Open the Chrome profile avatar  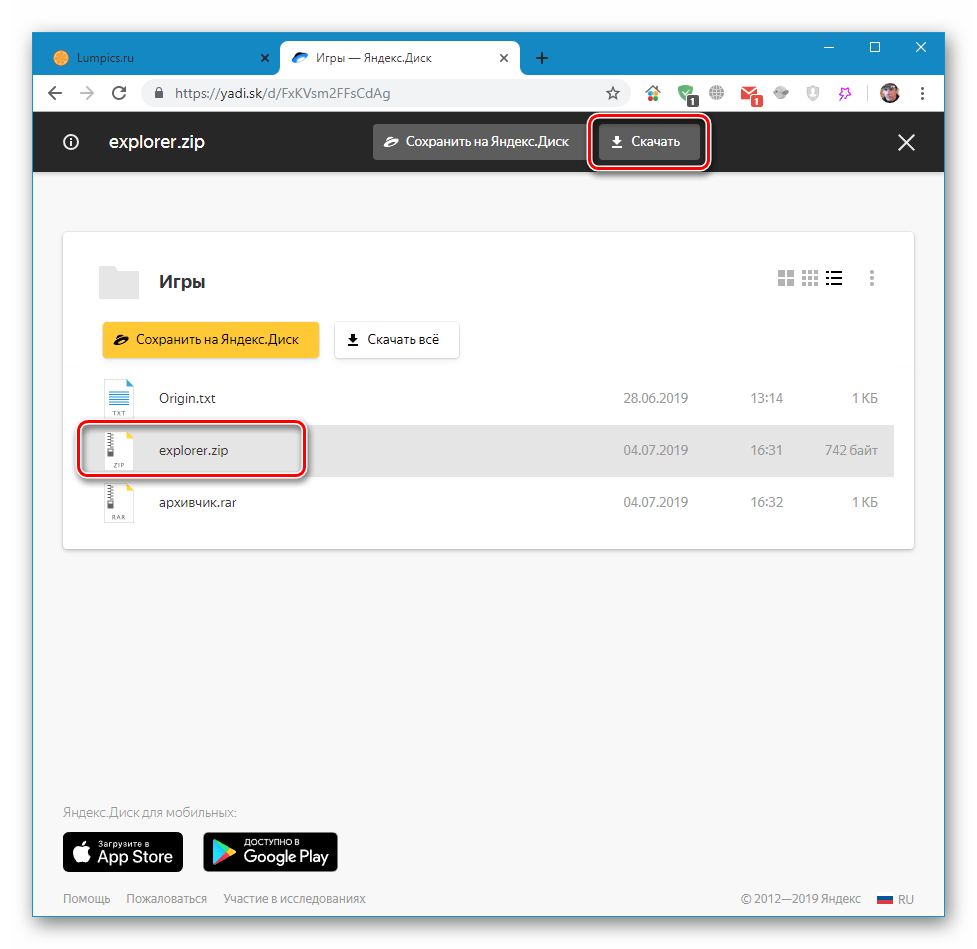point(889,93)
